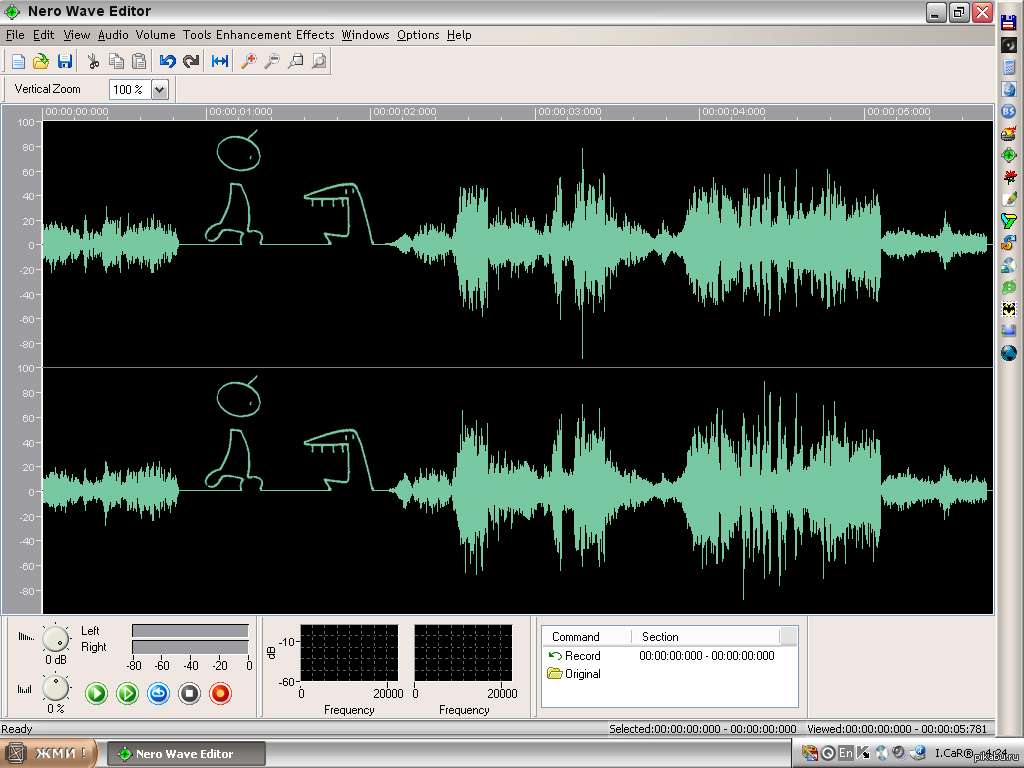Click the Zoom In magnifier icon
This screenshot has width=1024, height=768.
[x=248, y=61]
